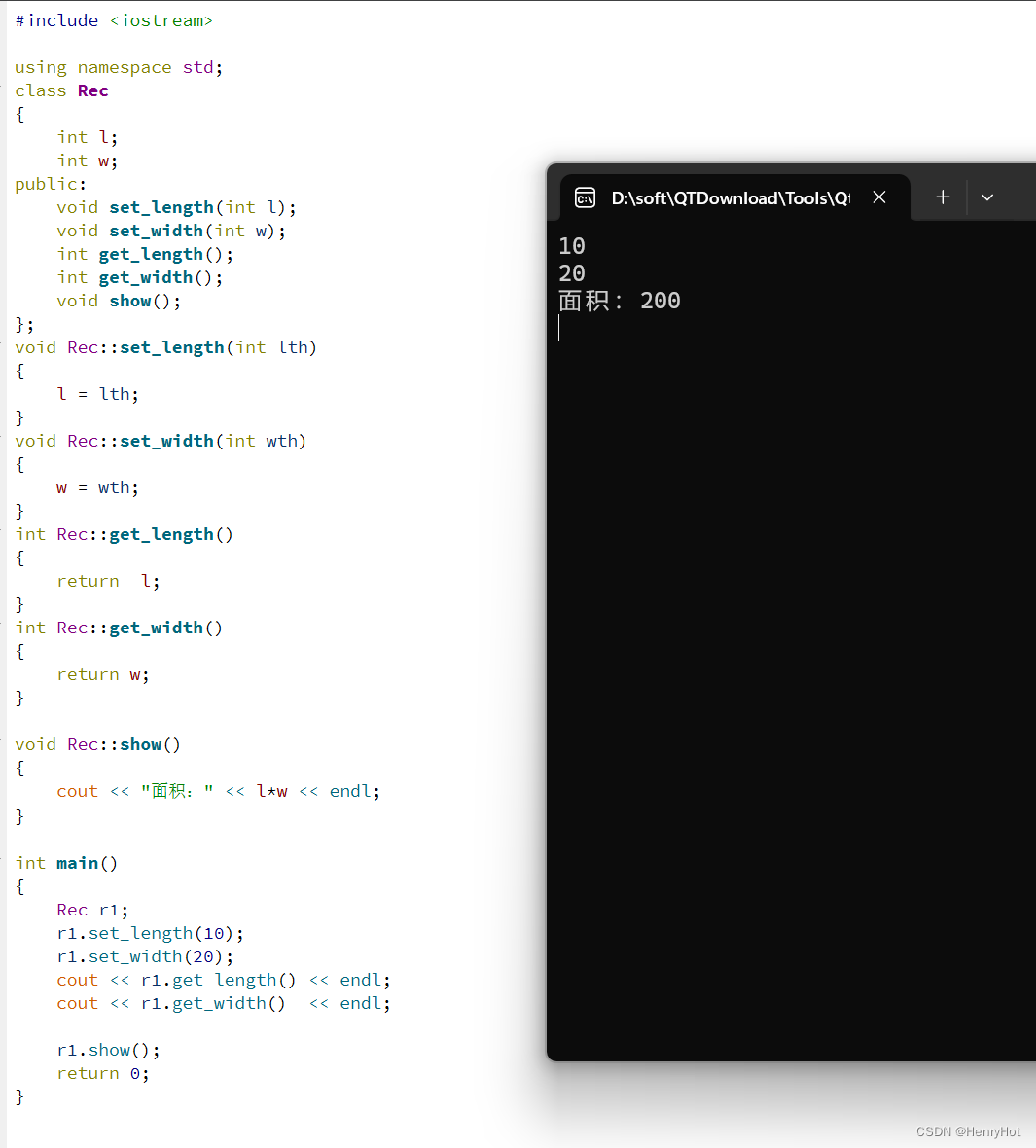The height and width of the screenshot is (1148, 1036).
Task: Open the terminal profiles dropdown chevron
Action: coord(987,197)
